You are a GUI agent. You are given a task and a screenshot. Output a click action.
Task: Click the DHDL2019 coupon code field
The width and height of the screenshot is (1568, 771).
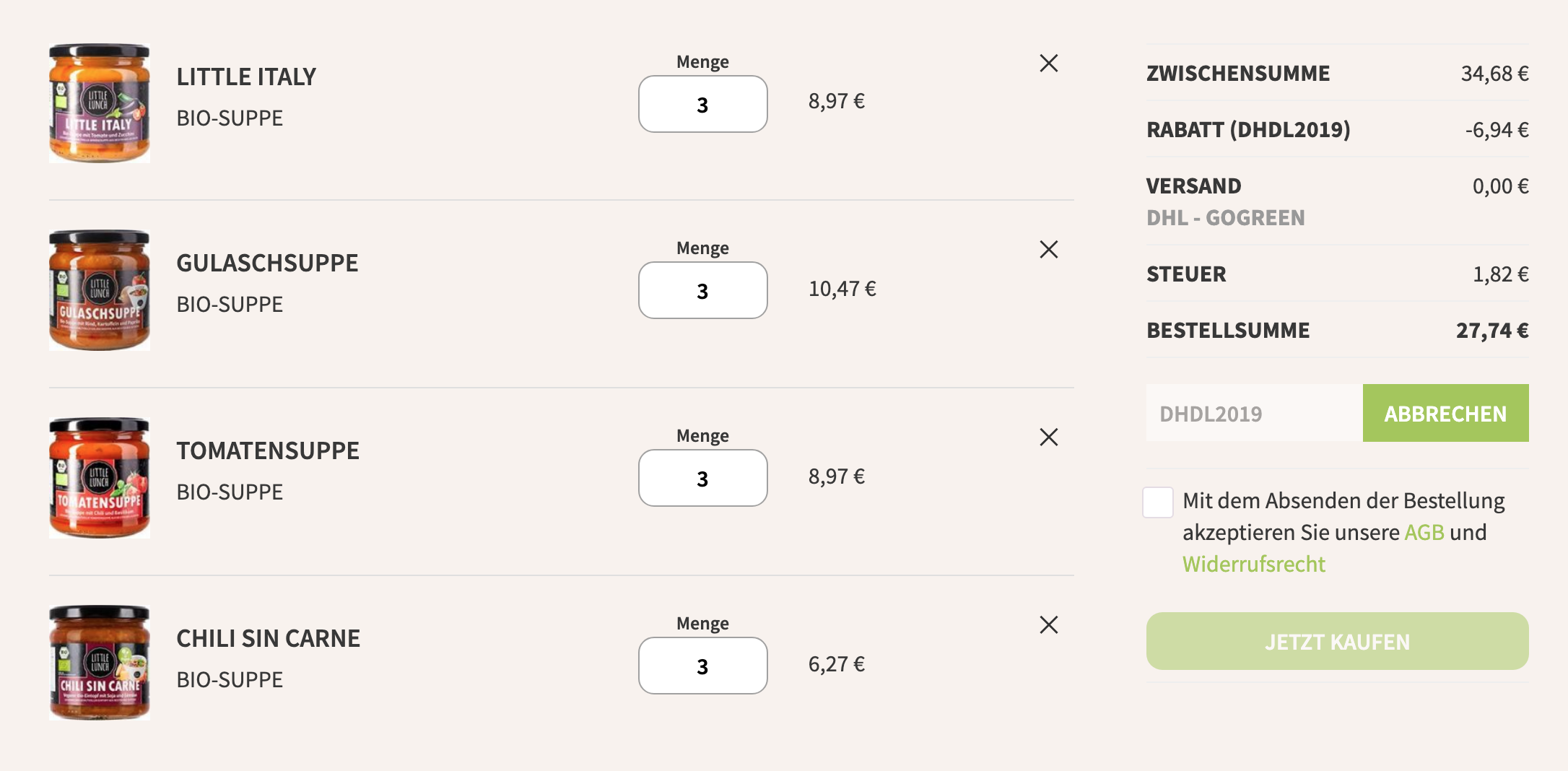[x=1255, y=413]
